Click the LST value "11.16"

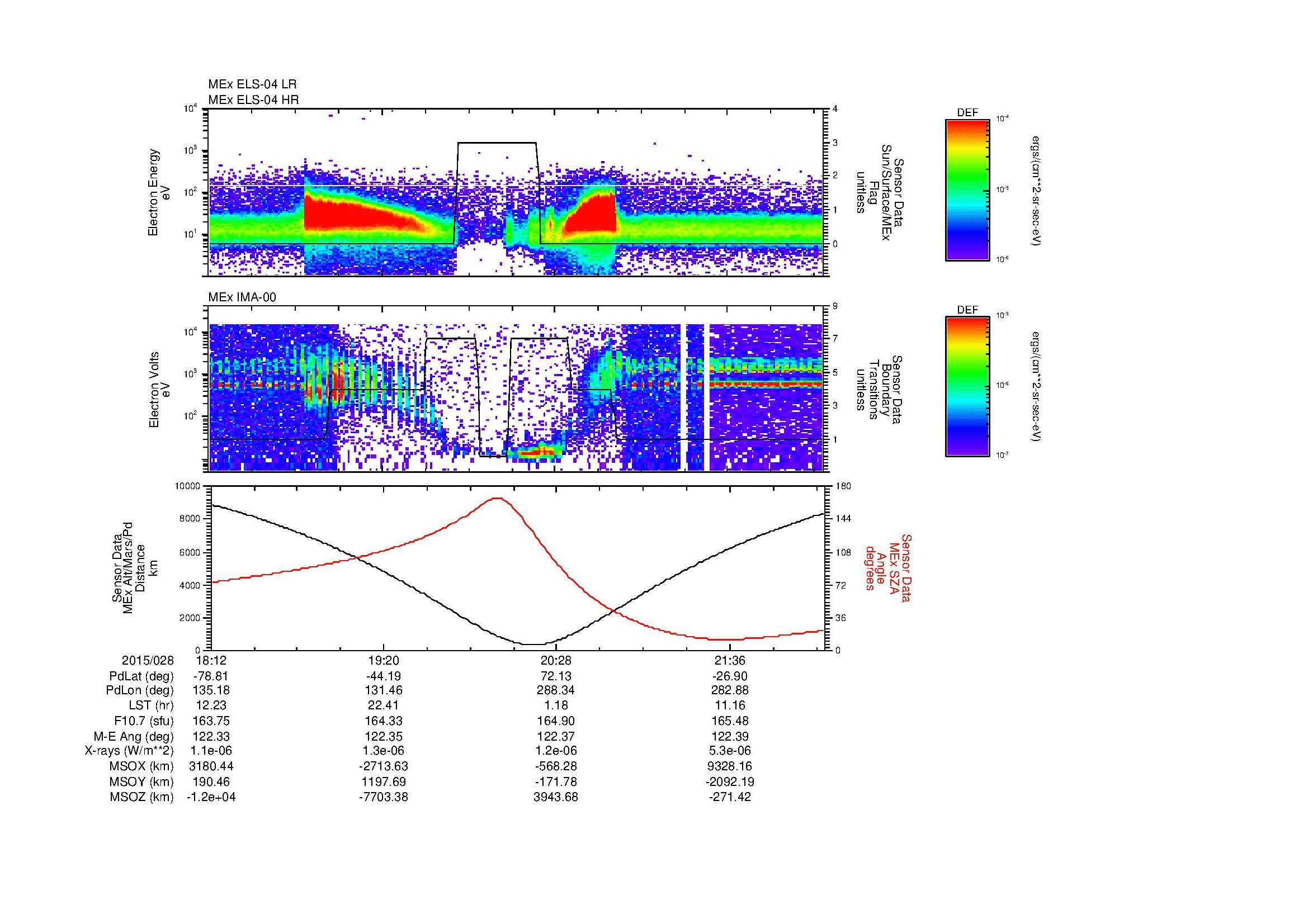tap(730, 705)
